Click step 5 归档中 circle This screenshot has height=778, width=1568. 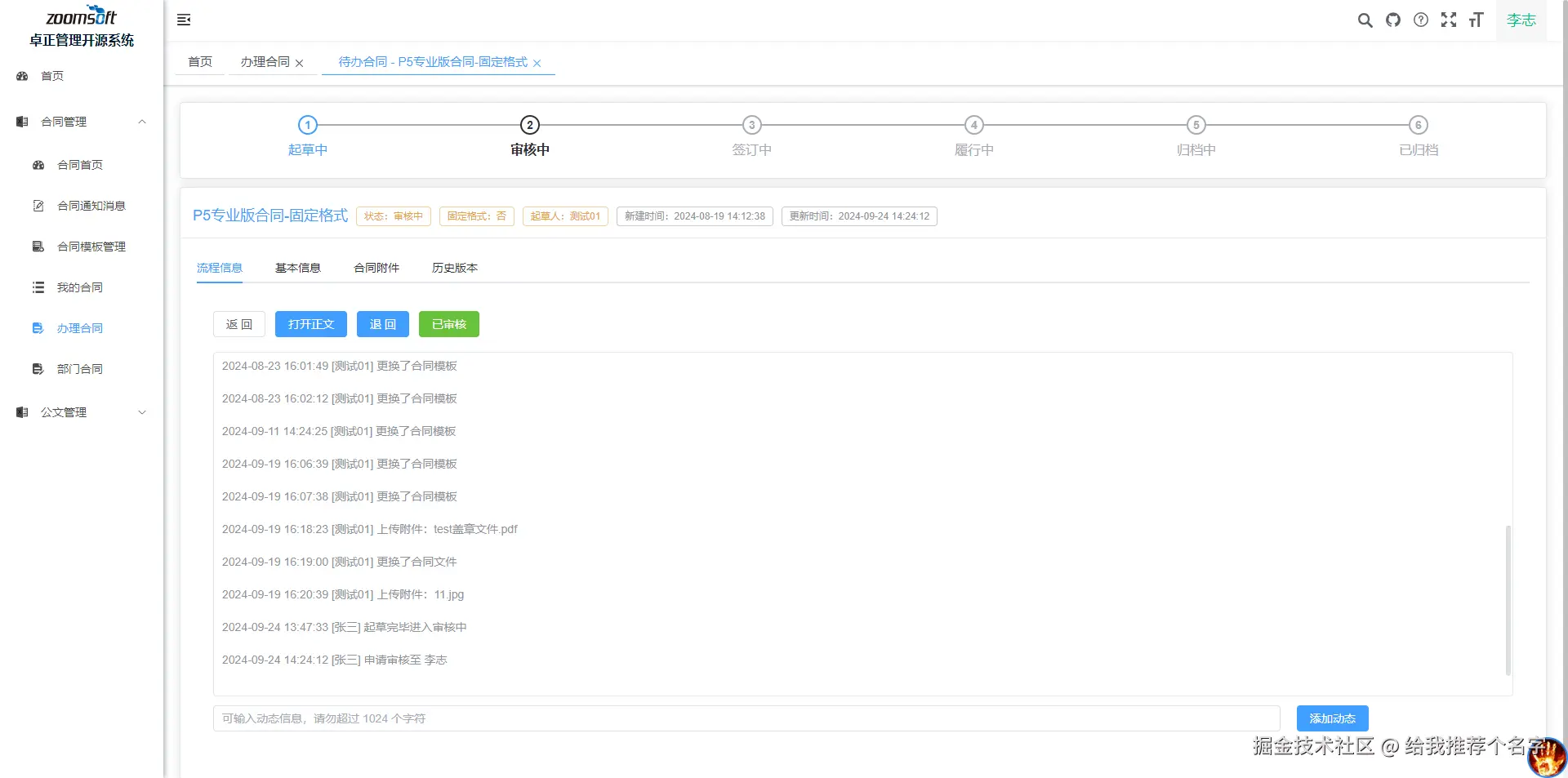(1196, 125)
